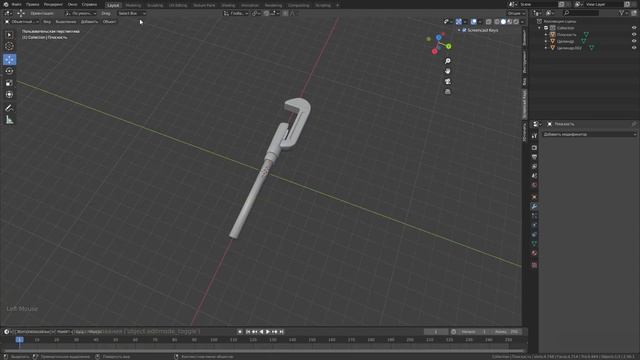Open shading options dropdown arrow
This screenshot has width=640, height=360.
pos(522,22)
